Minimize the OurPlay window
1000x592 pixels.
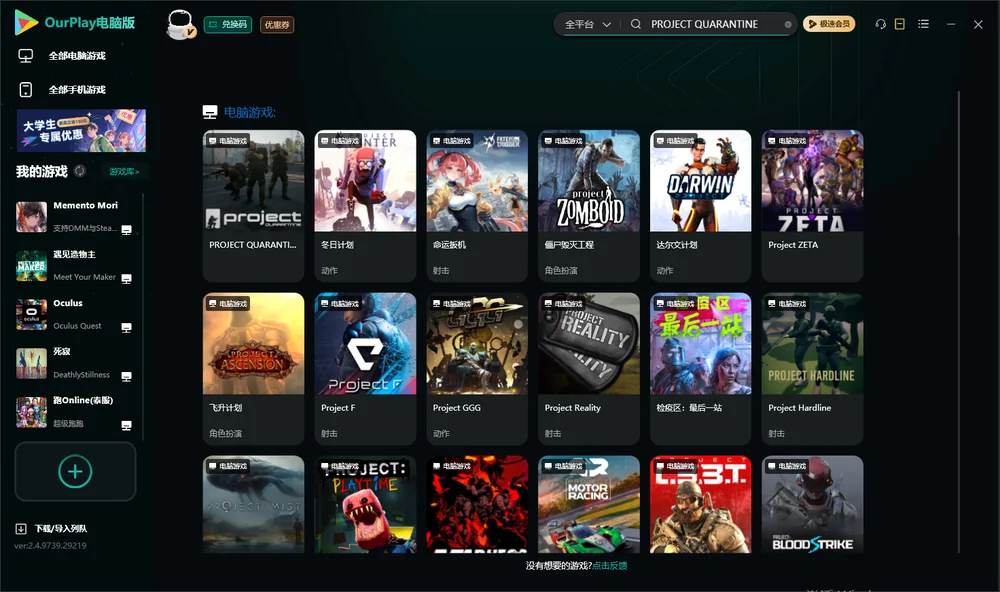tap(951, 24)
